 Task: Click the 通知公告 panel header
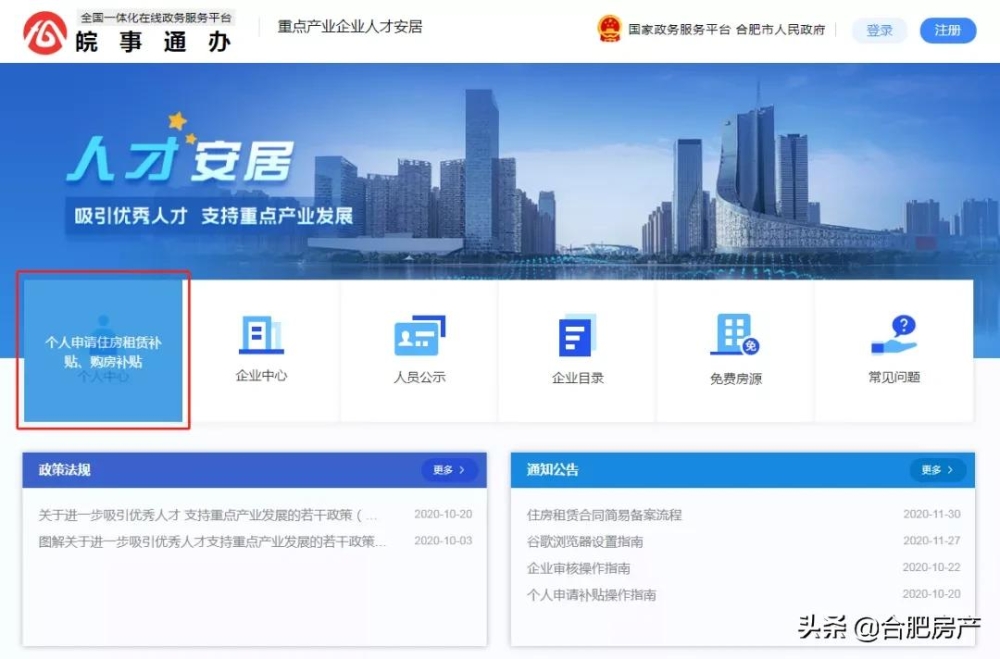coord(742,470)
